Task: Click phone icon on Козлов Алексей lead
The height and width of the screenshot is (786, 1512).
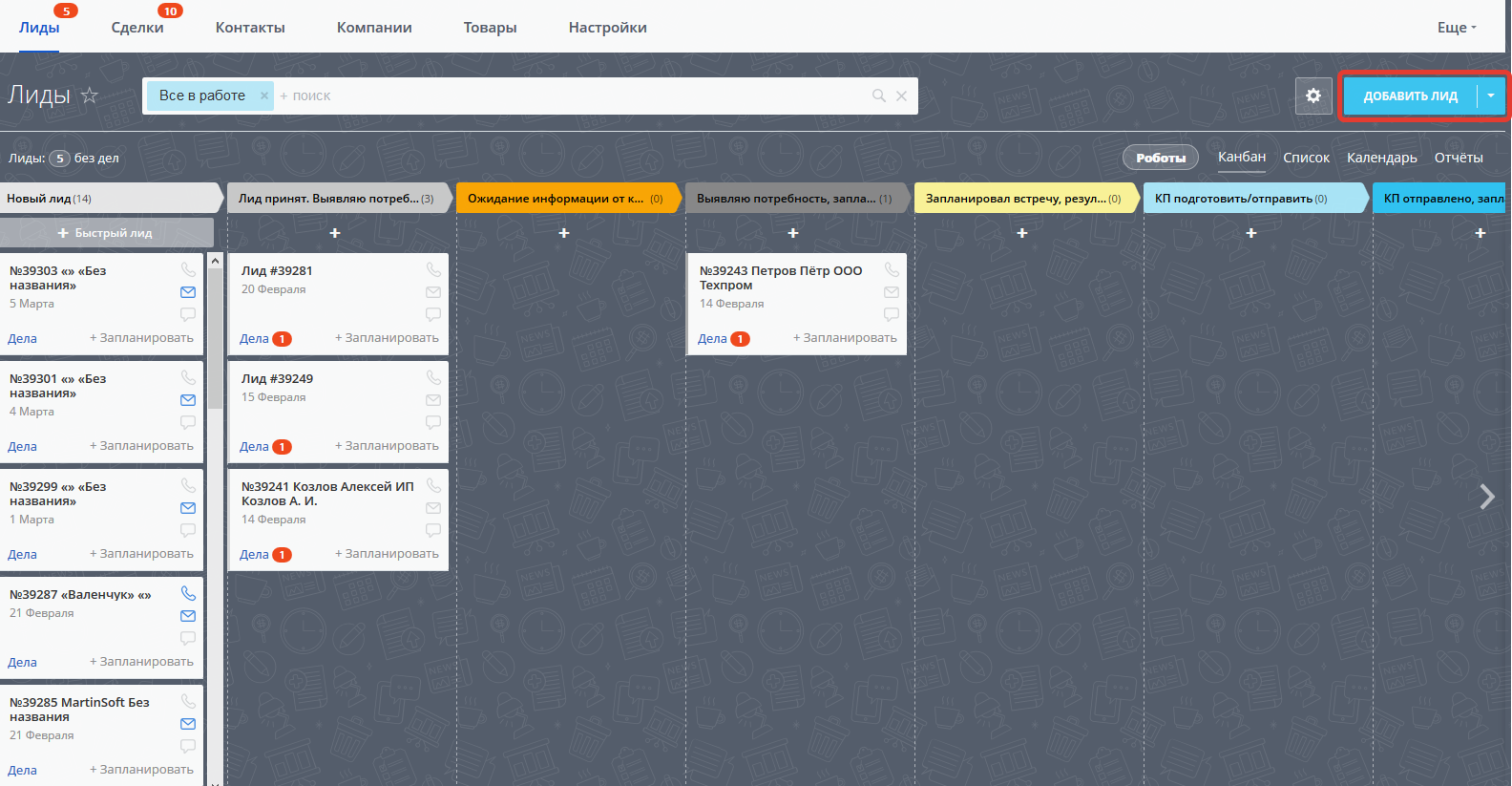Action: point(433,485)
